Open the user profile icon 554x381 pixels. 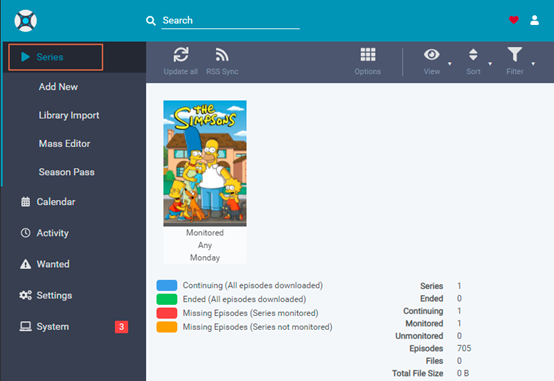click(x=535, y=20)
